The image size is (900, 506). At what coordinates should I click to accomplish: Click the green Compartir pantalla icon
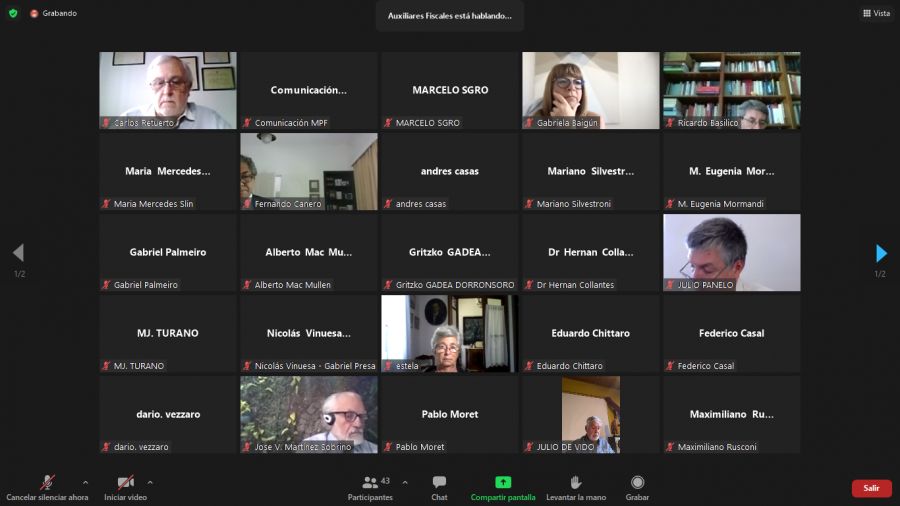[503, 482]
